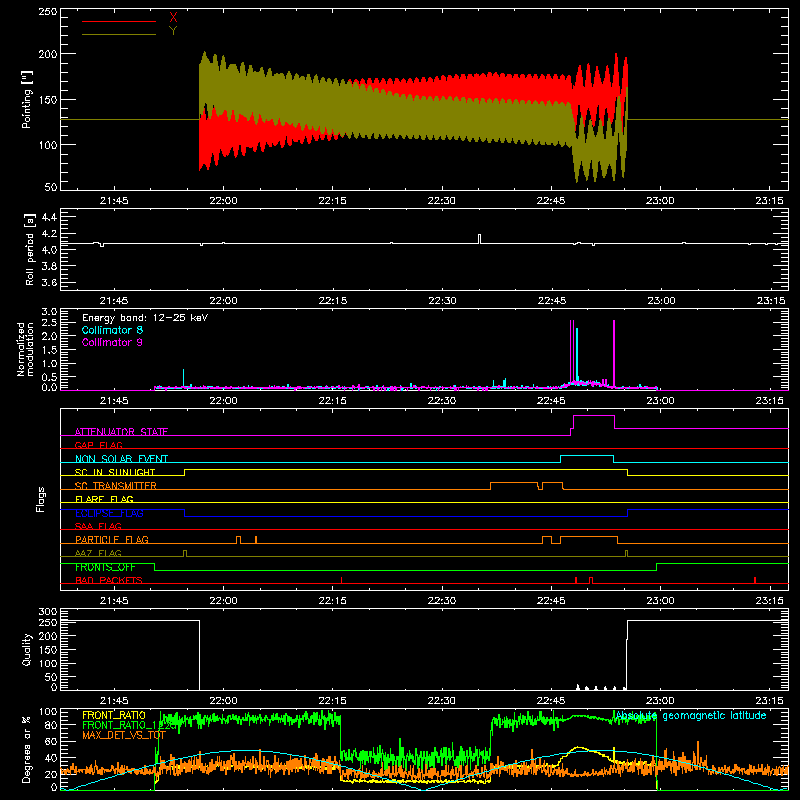This screenshot has width=800, height=800.
Task: Click the SC_TRANSMITTER flag label
Action: click(x=116, y=486)
